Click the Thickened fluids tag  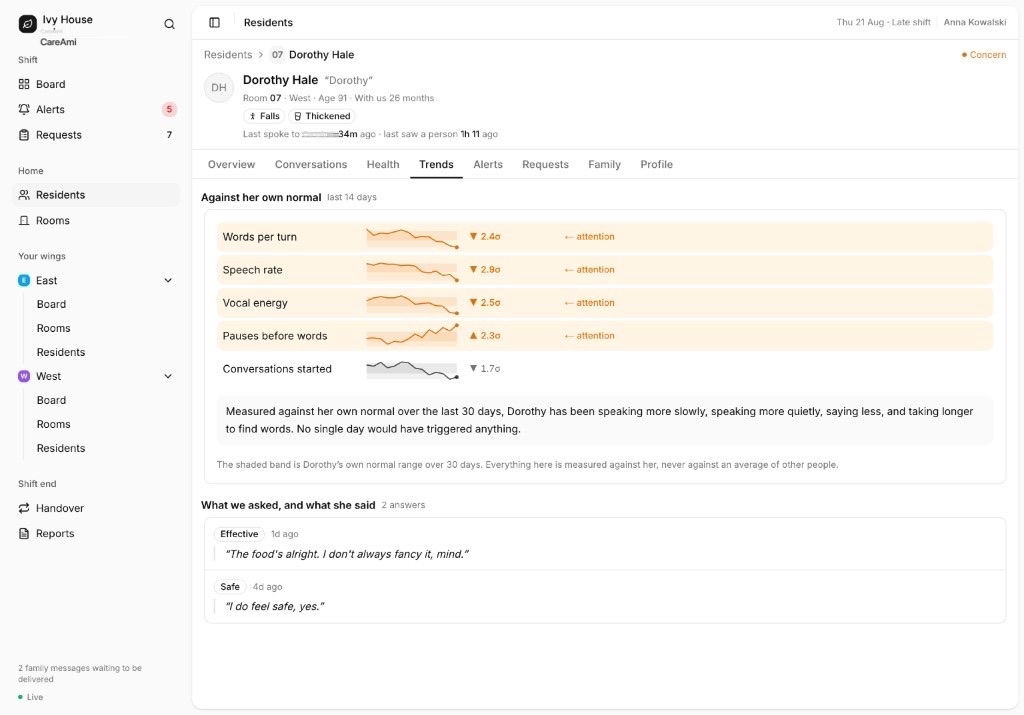click(322, 116)
